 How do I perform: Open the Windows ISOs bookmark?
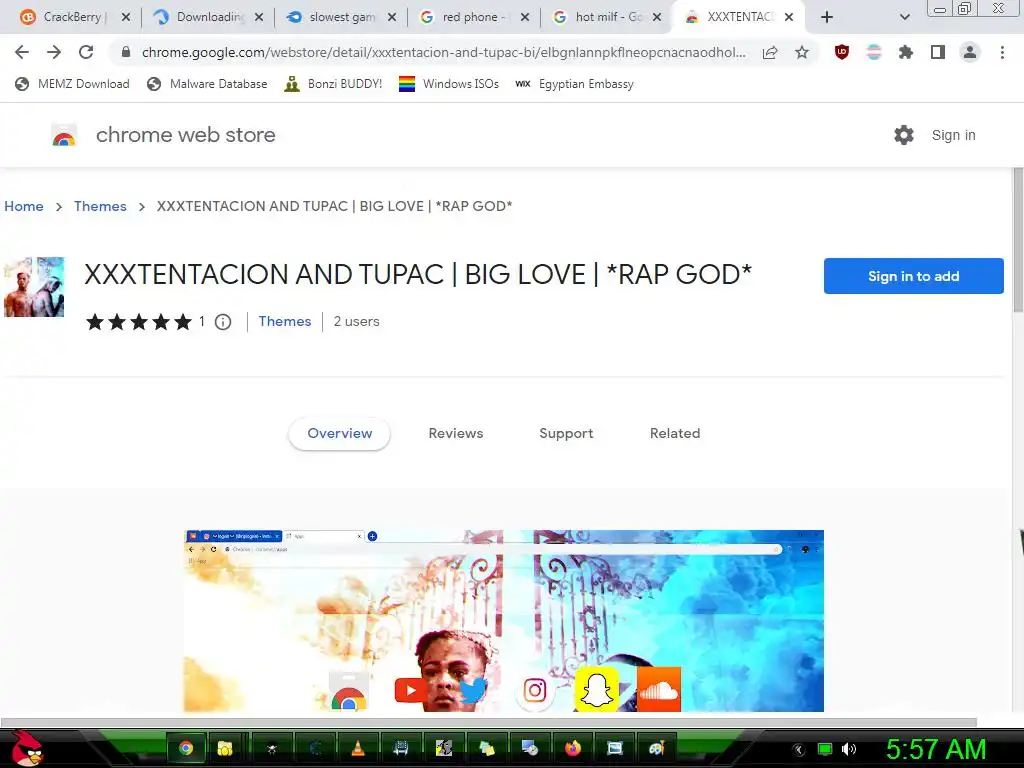449,84
